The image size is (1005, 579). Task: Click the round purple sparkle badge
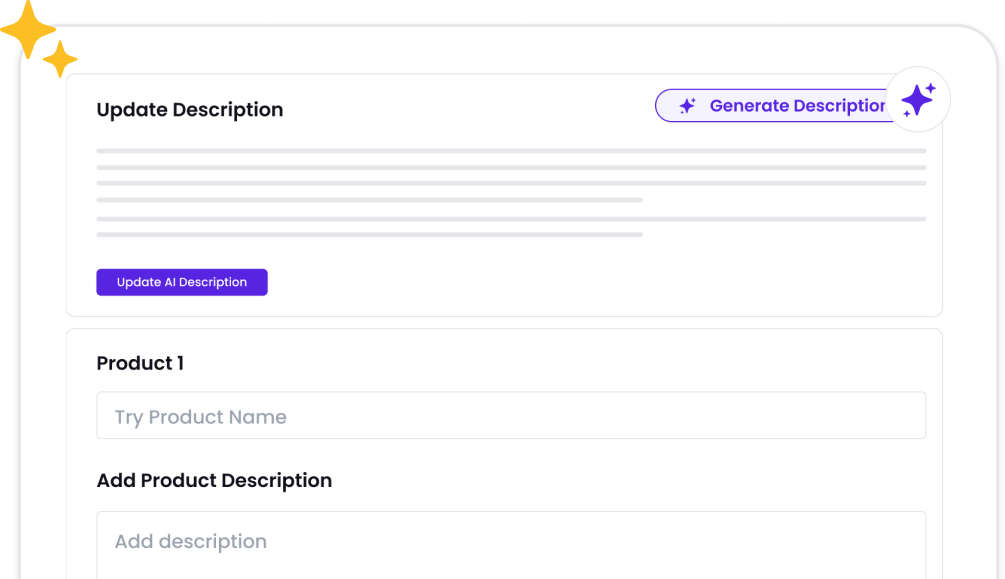(917, 100)
